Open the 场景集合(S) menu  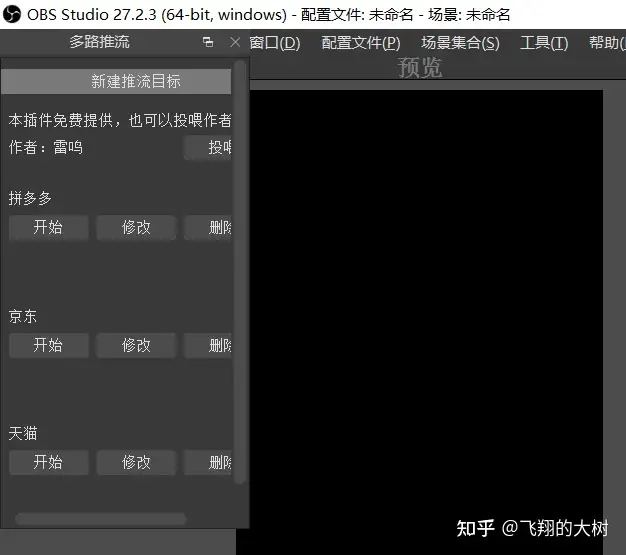[460, 42]
